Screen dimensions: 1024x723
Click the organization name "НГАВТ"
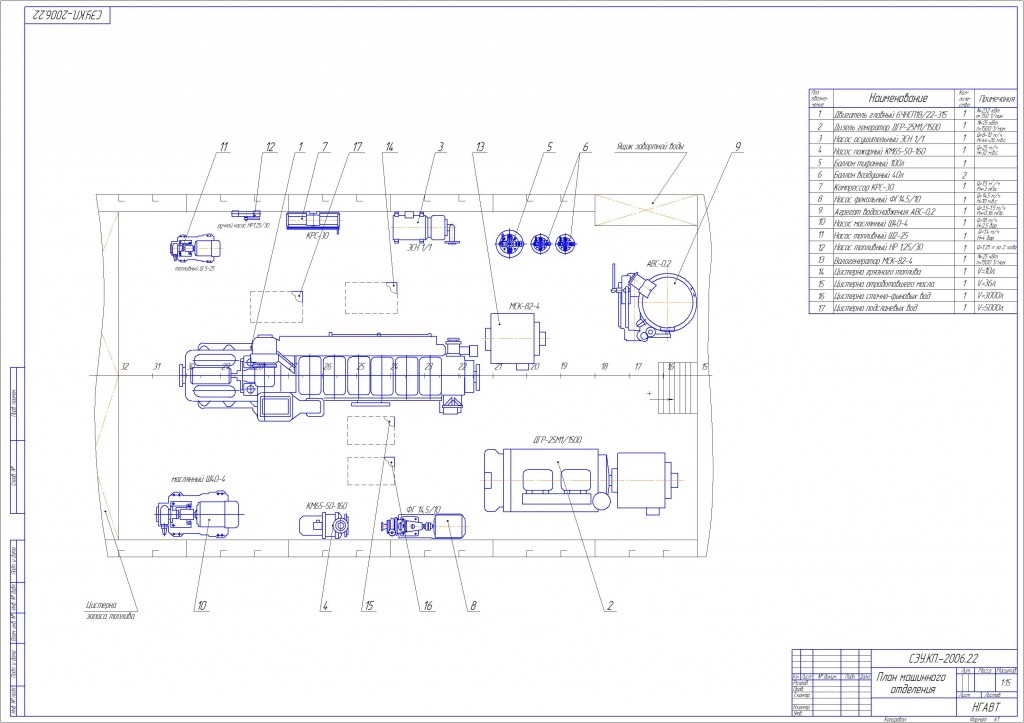[x=985, y=707]
